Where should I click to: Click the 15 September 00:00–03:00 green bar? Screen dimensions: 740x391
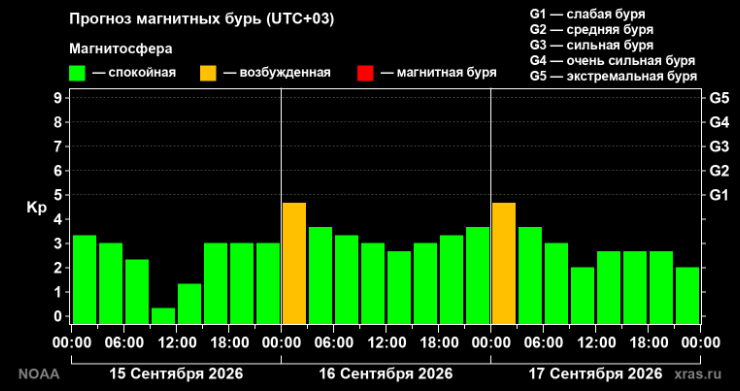[x=85, y=279]
